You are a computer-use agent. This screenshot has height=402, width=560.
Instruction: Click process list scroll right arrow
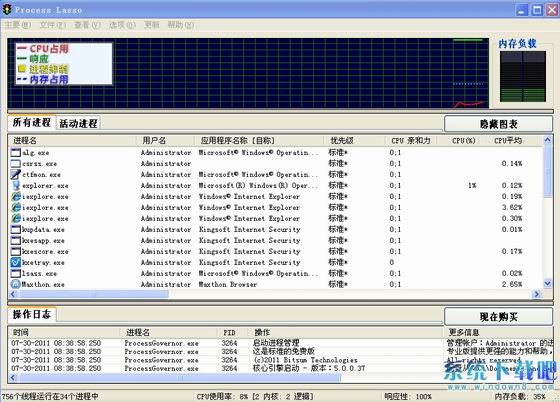pos(537,295)
